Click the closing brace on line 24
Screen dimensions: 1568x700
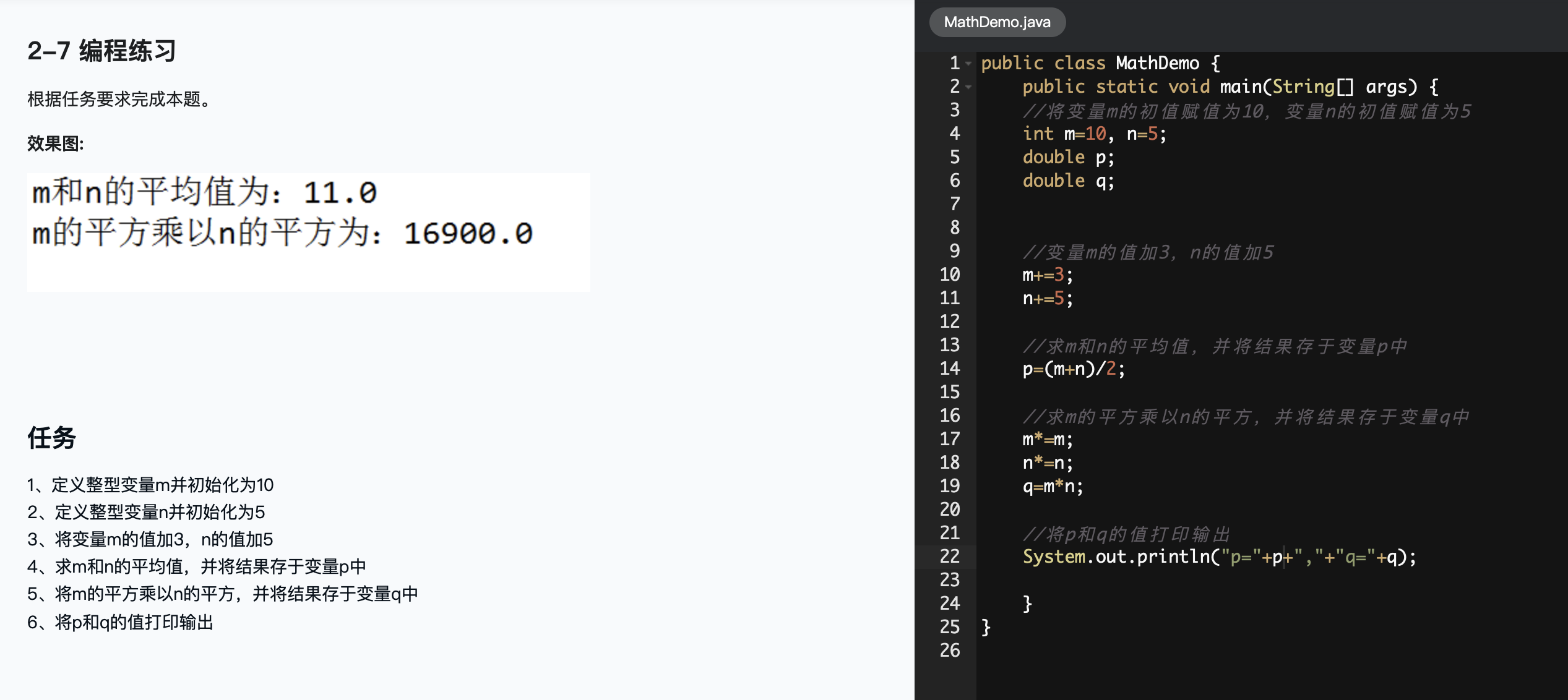[1027, 604]
